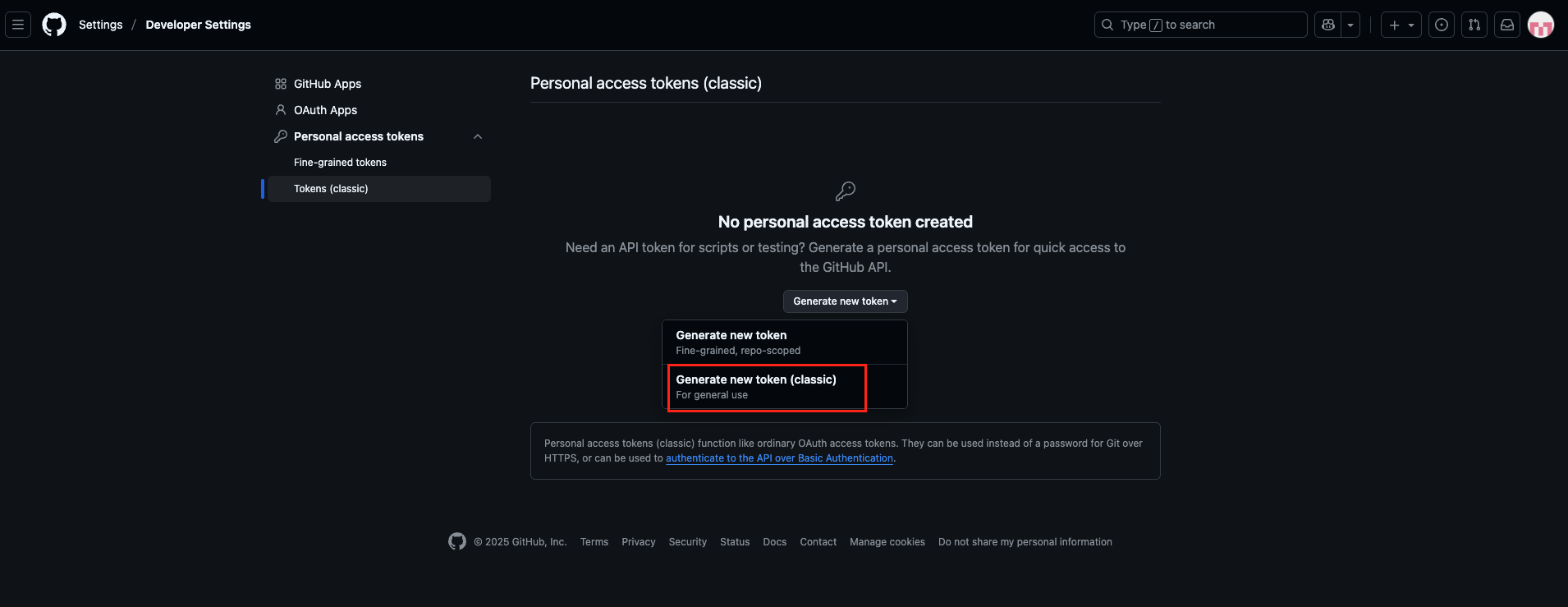Click the Basic Authentication API link

[x=779, y=458]
